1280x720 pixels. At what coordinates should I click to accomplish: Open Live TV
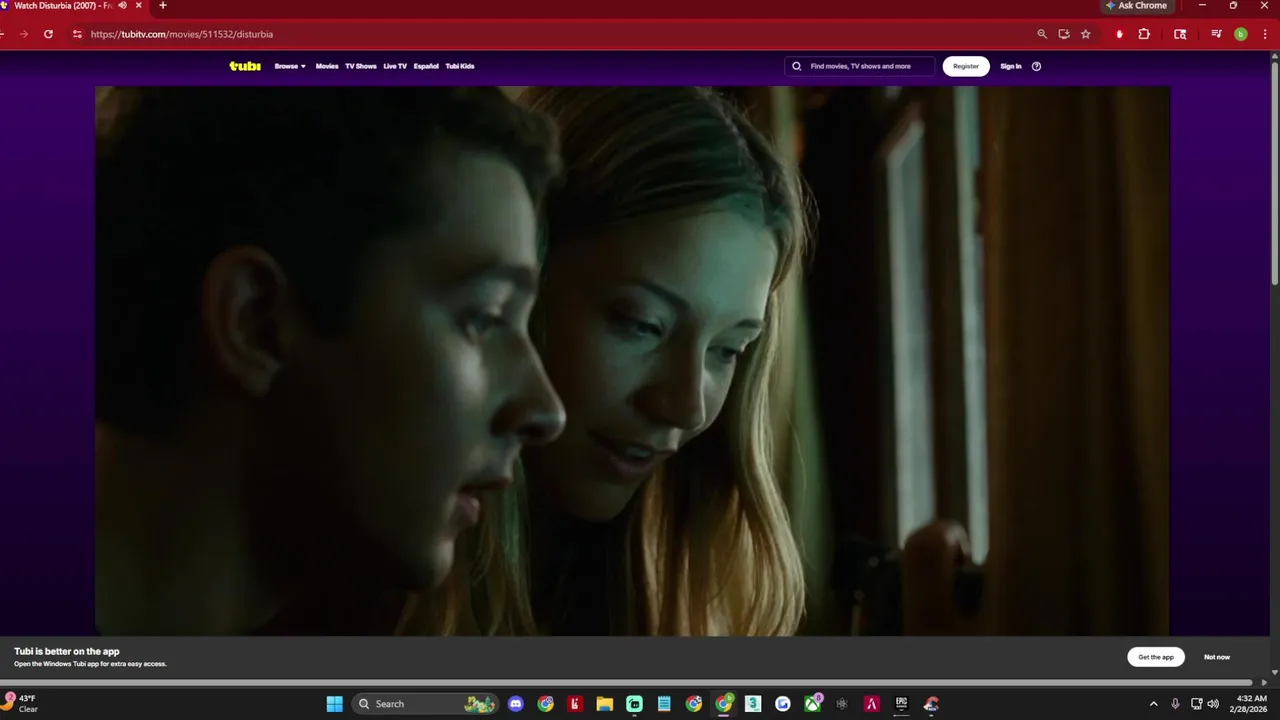point(395,66)
